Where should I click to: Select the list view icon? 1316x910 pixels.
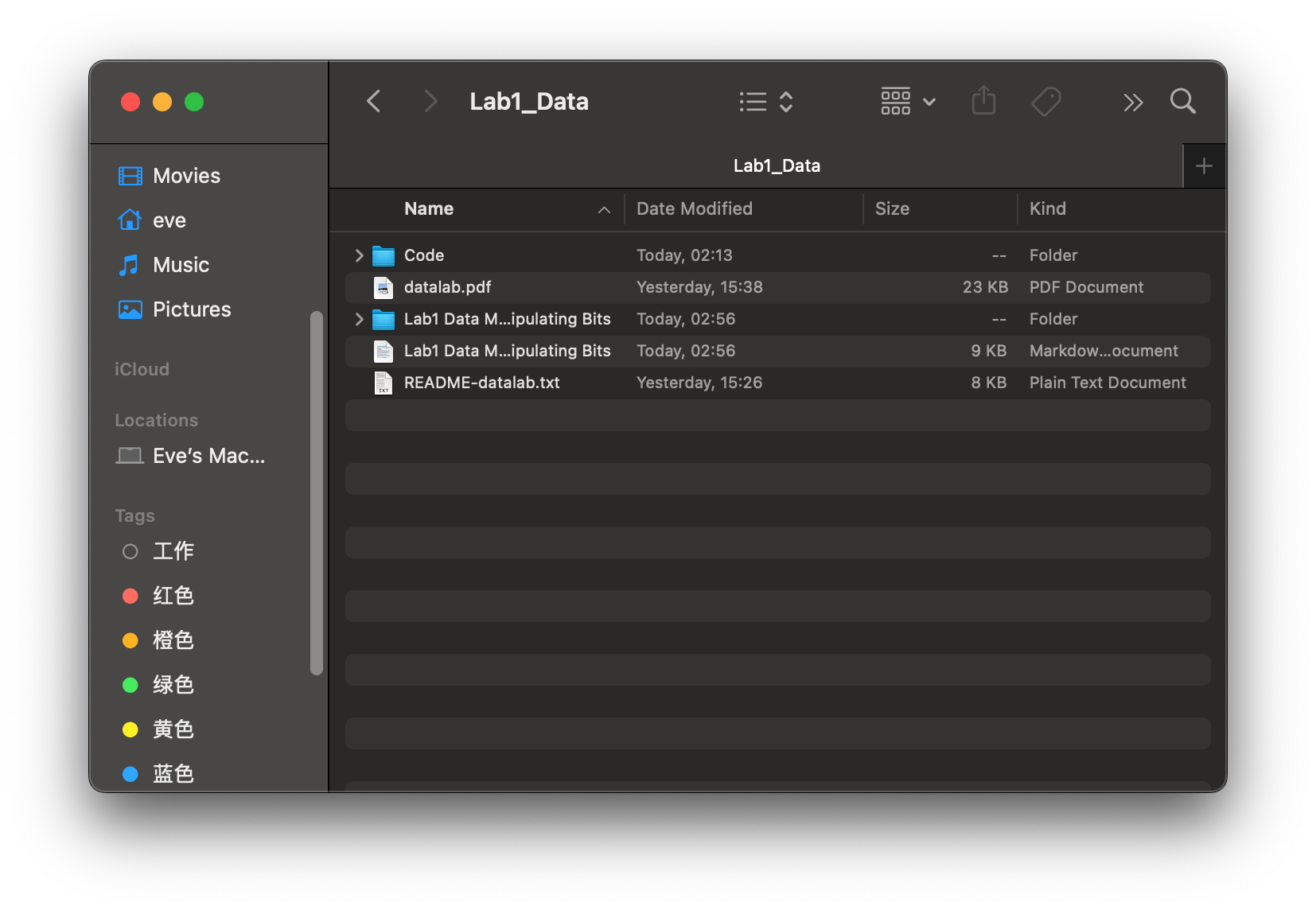(751, 101)
